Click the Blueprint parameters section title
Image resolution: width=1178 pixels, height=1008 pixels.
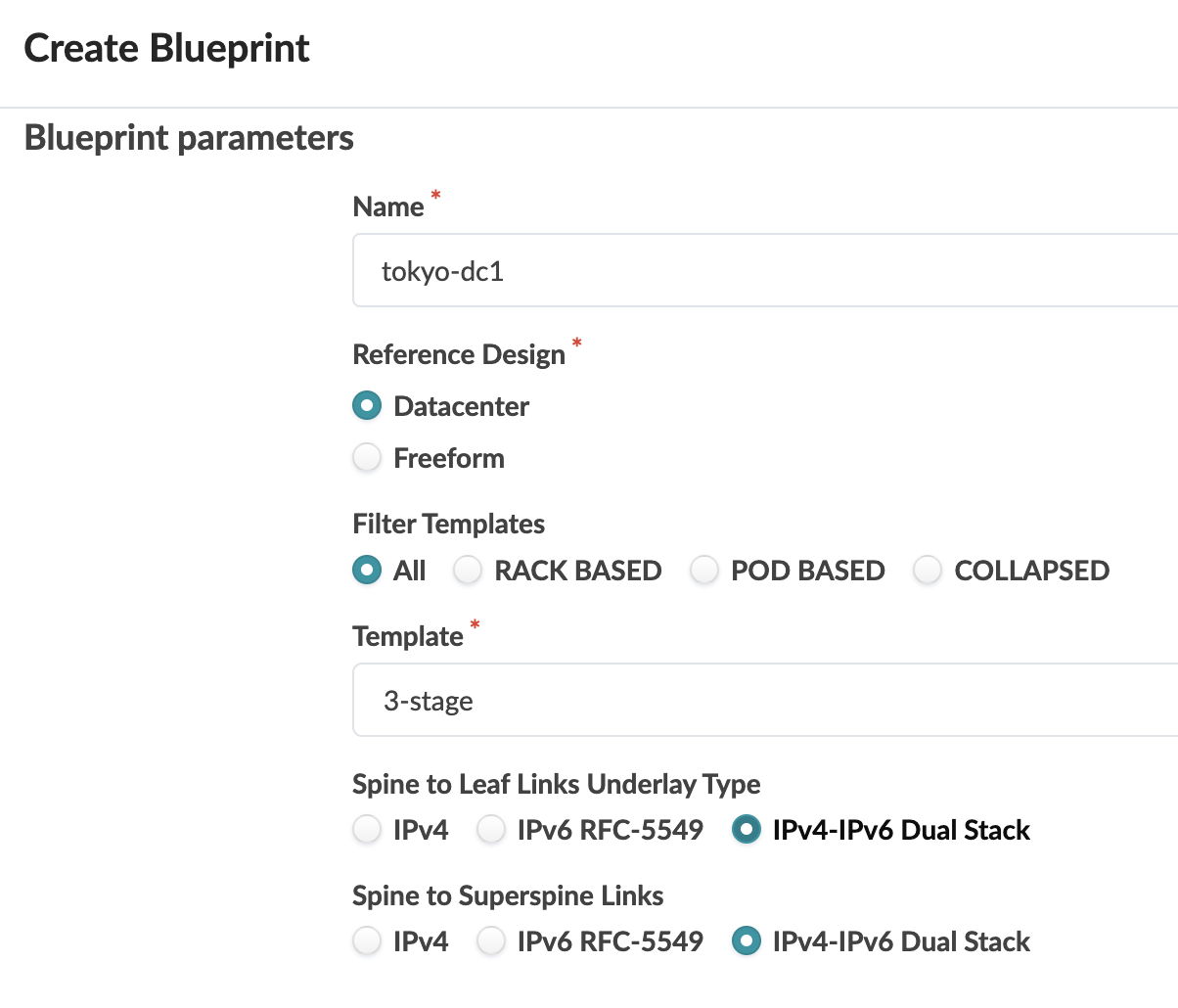(x=189, y=138)
